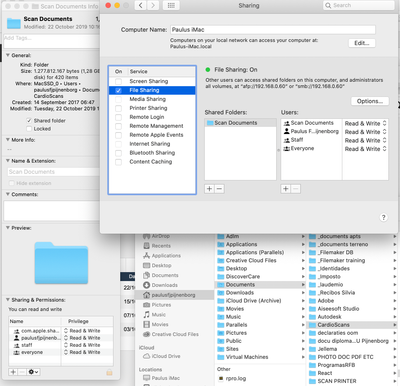Go forward in System Preferences
The image size is (400, 386).
click(x=153, y=5)
